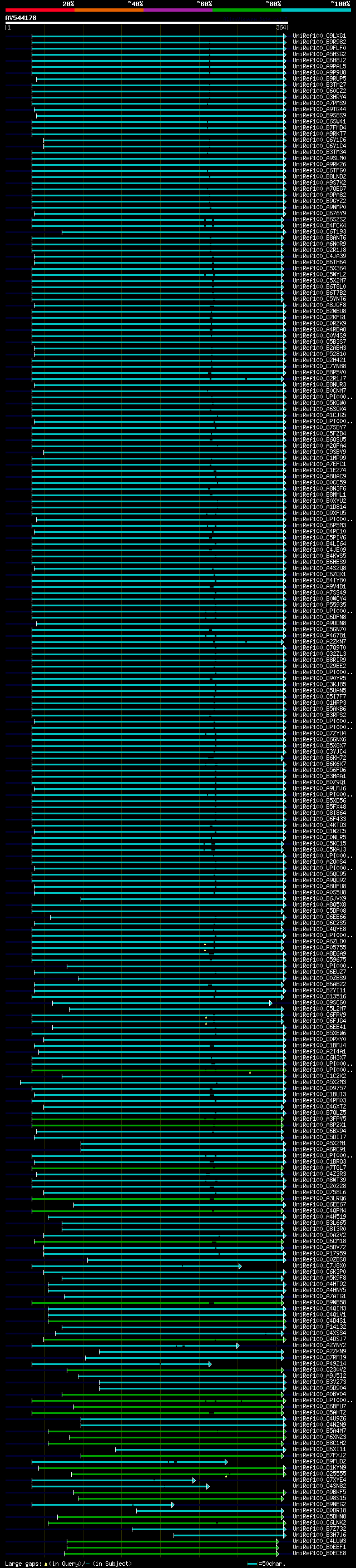Viewport: 356px width, 1568px height.
Task: Select the UniRef100_O59675 label
Action: point(319,960)
